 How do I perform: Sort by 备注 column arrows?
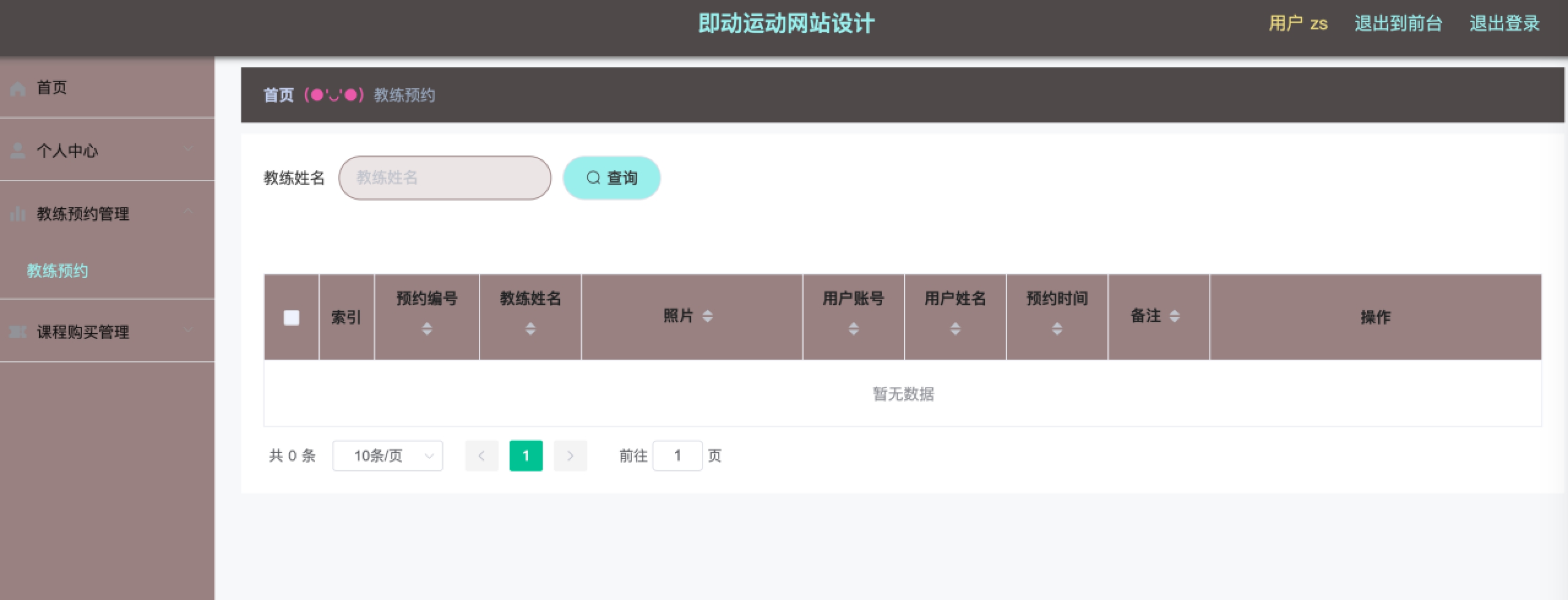[x=1174, y=316]
